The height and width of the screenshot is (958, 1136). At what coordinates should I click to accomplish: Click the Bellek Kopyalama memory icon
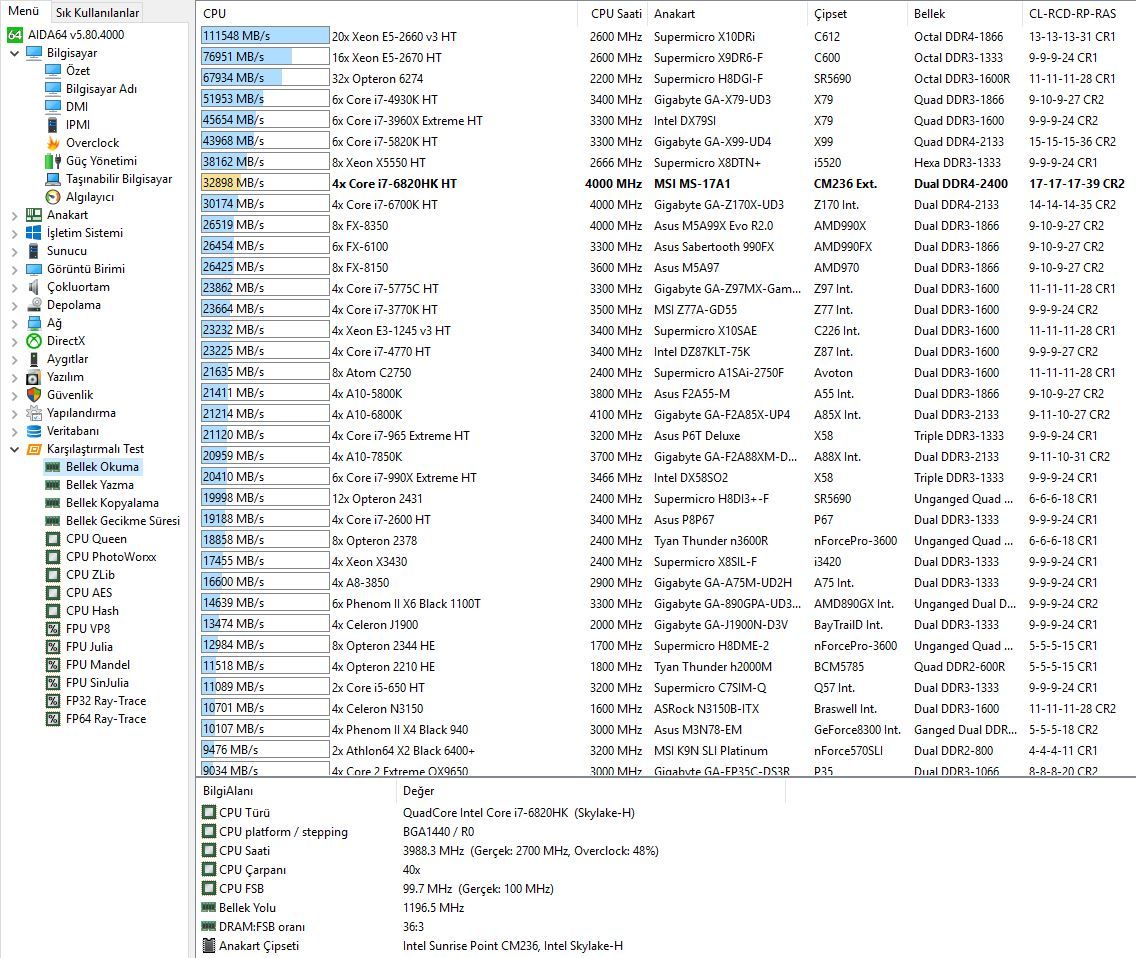52,503
